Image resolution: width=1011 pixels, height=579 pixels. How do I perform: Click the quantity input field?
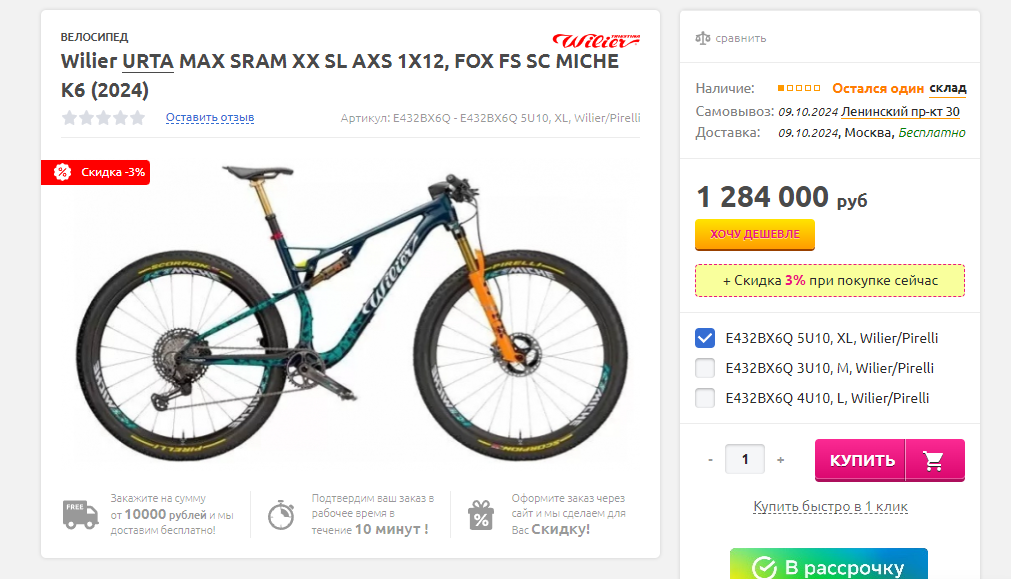click(745, 459)
